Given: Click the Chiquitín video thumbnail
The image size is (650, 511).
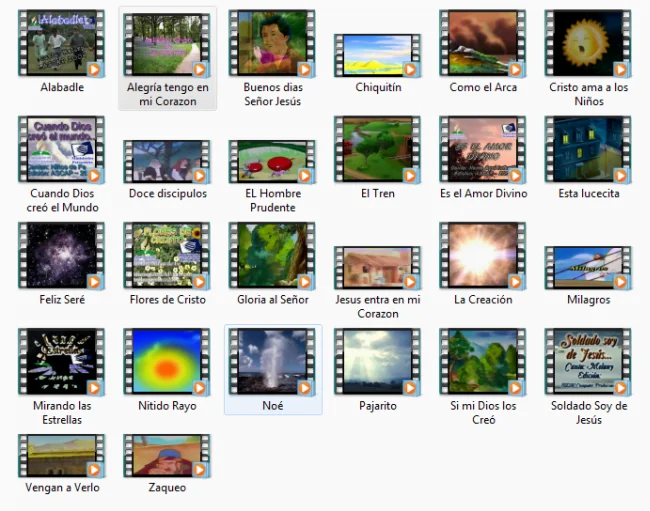Looking at the screenshot, I should [x=377, y=56].
